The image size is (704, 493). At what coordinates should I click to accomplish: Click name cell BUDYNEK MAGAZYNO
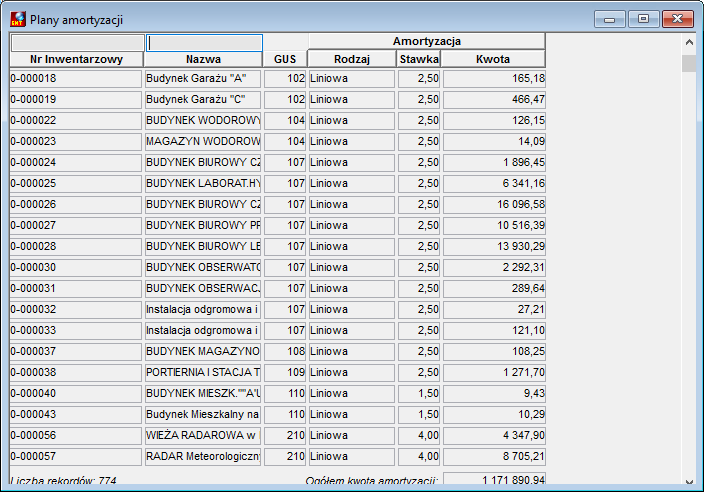coord(203,352)
